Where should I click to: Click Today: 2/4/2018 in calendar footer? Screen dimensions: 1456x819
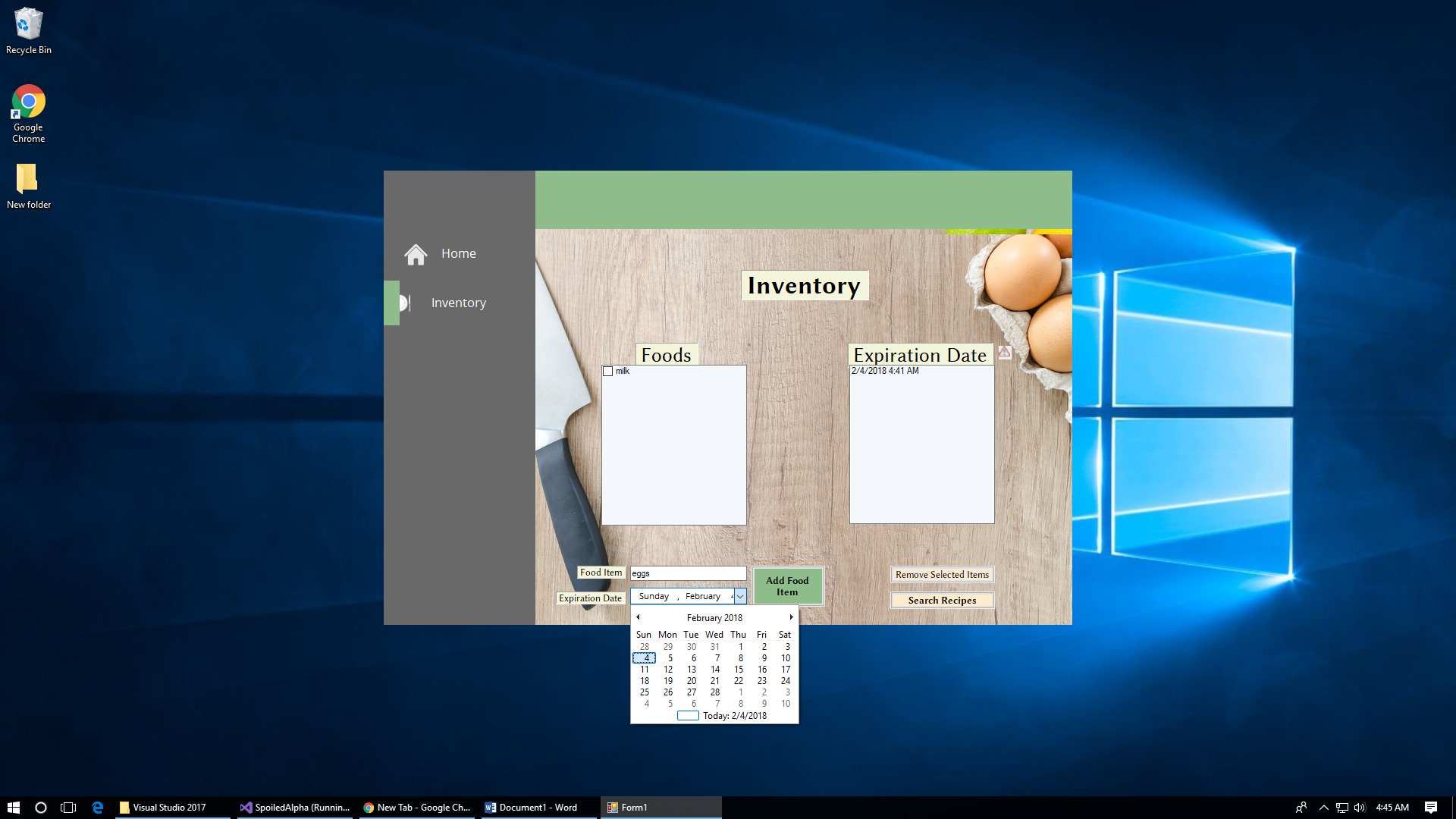733,716
